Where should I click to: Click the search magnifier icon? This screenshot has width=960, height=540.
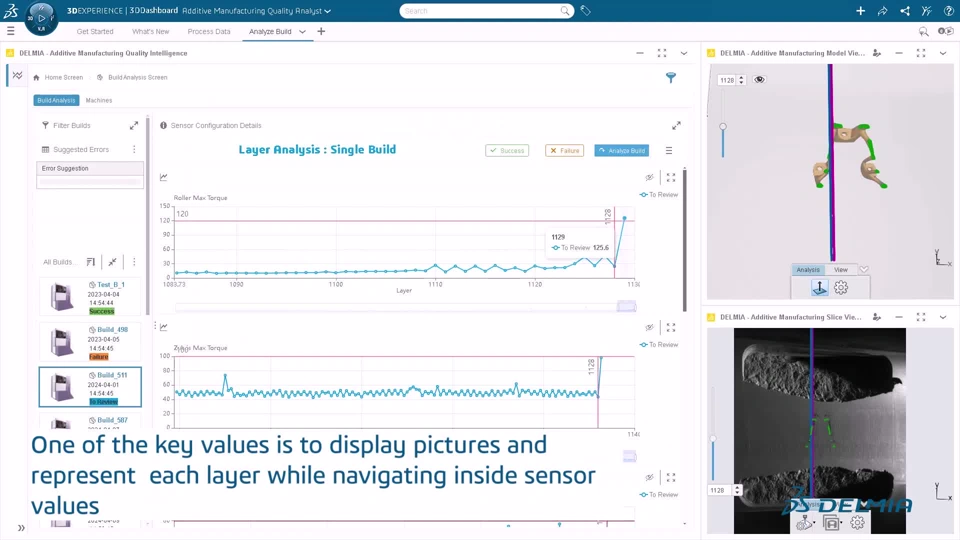tap(564, 10)
